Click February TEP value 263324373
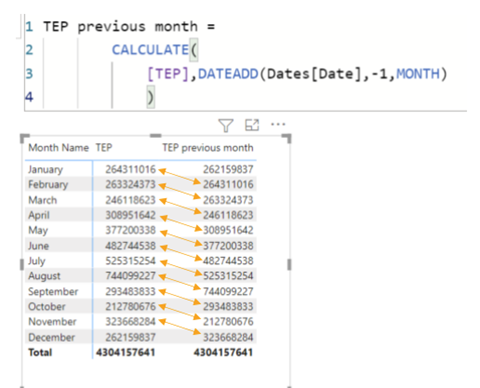The height and width of the screenshot is (388, 480). [130, 184]
